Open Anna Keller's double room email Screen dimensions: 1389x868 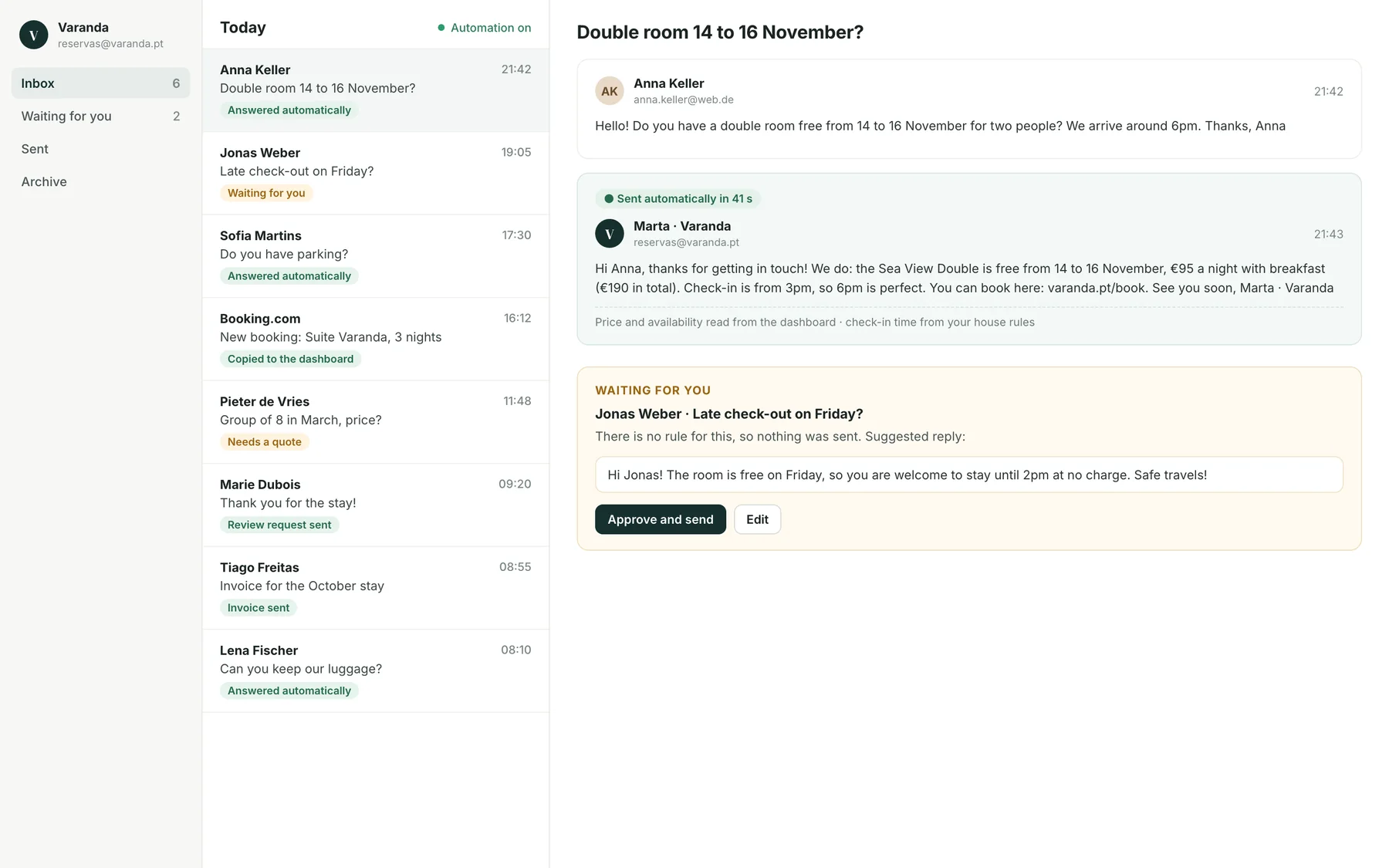376,90
